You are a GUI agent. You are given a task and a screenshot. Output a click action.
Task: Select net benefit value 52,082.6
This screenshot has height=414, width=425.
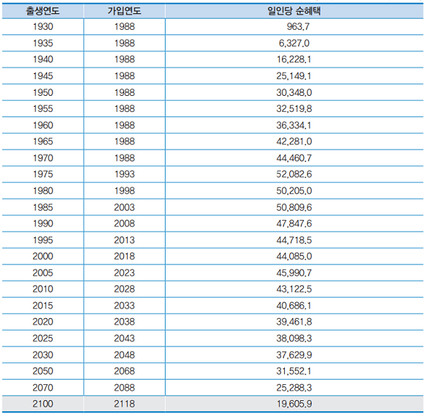(x=294, y=174)
